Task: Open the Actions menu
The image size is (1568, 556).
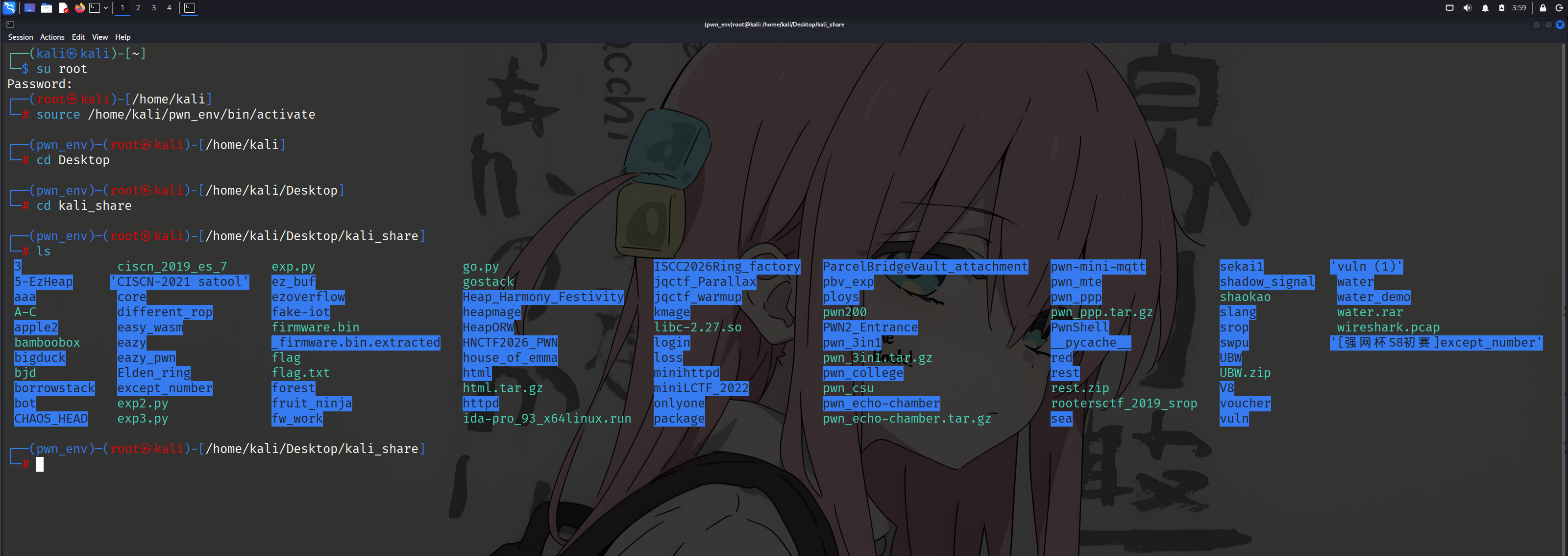Action: pyautogui.click(x=52, y=37)
